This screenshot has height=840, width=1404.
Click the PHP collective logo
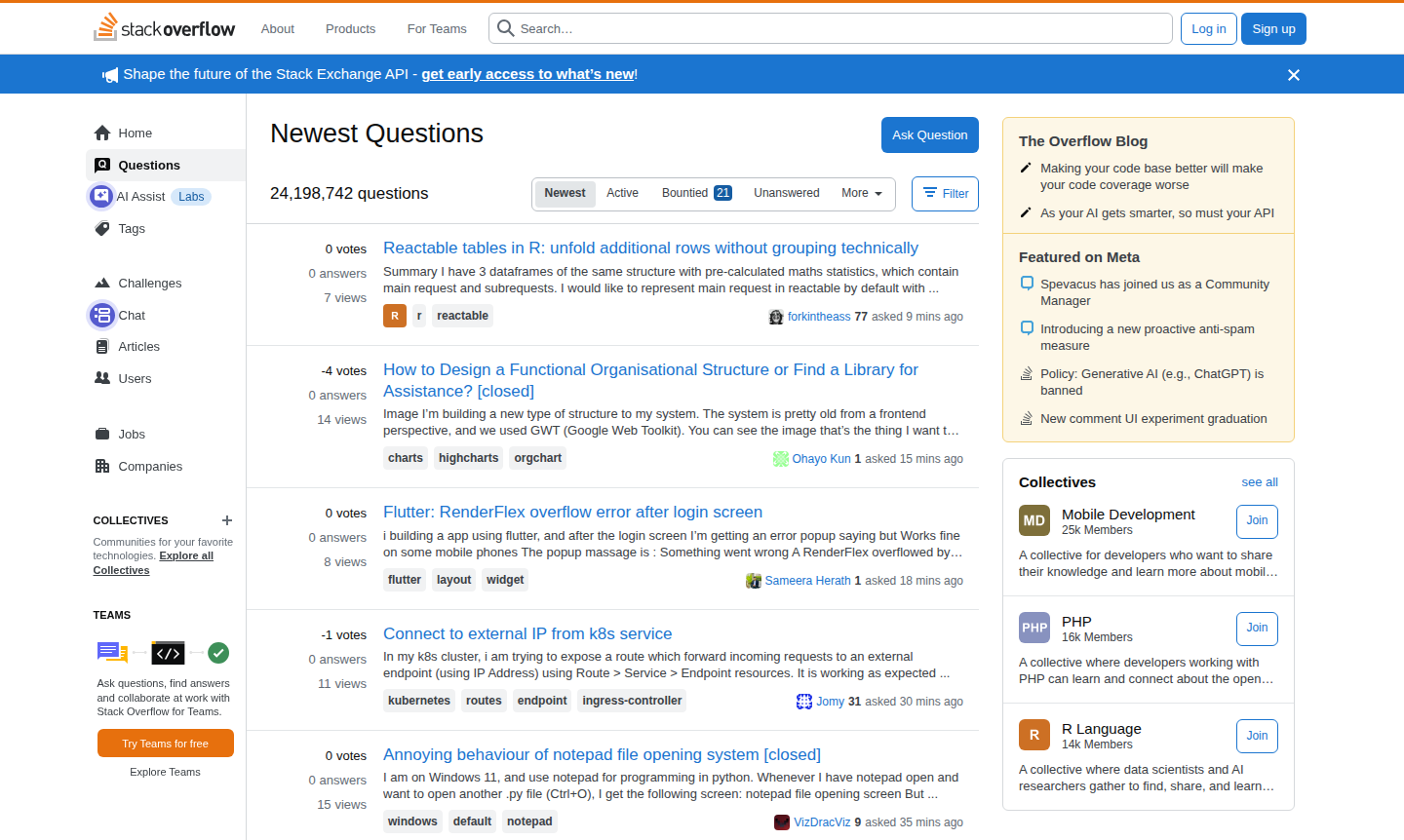pos(1034,628)
